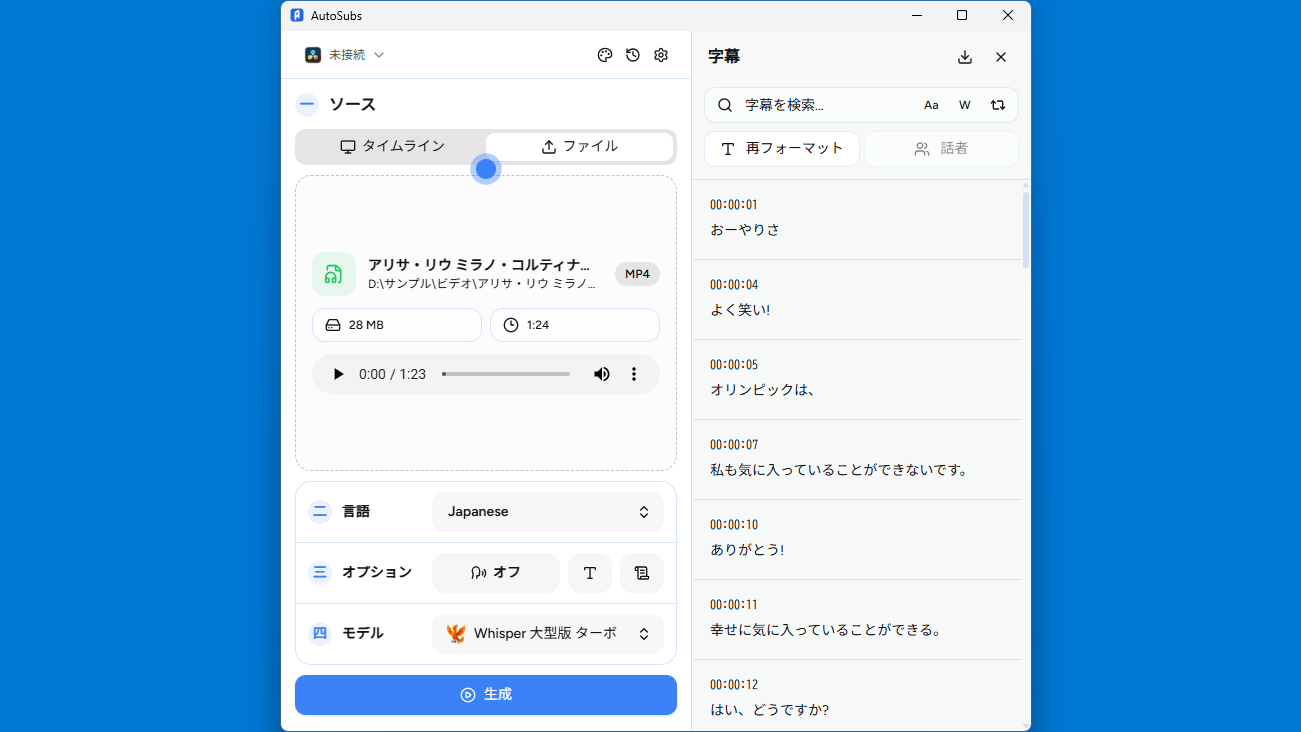Toggle the speaker diarization オフ button
Screen dimensions: 1301x732
pyautogui.click(x=496, y=573)
